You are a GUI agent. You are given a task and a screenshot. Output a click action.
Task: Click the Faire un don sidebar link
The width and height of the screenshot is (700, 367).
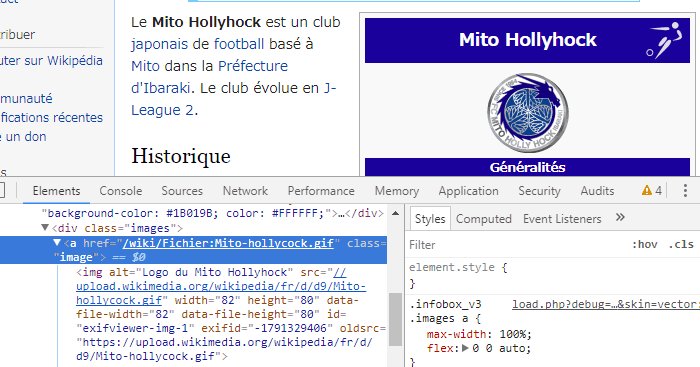(x=23, y=136)
